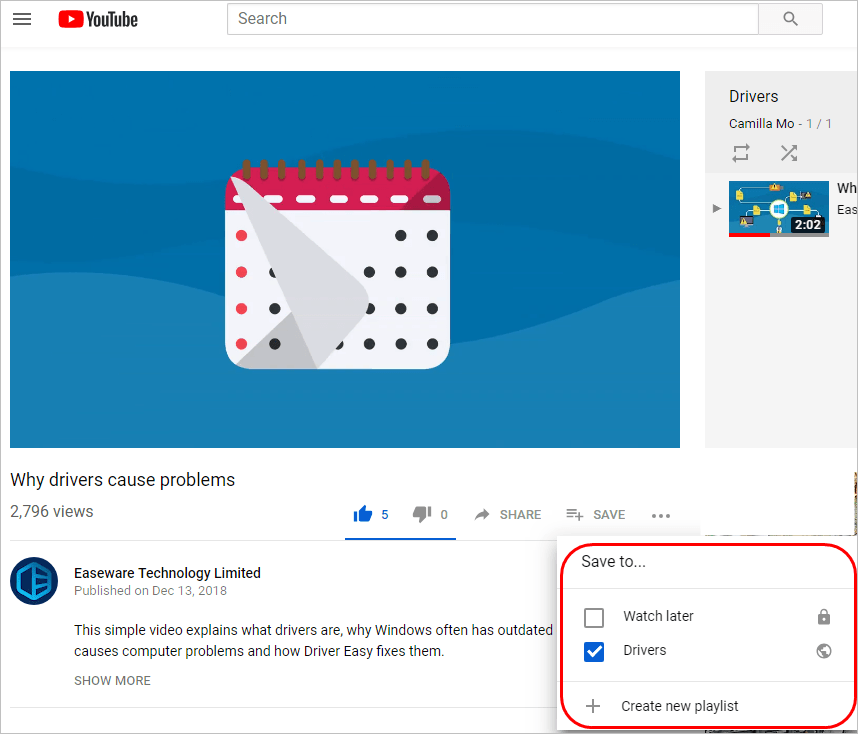The height and width of the screenshot is (734, 858).
Task: Enable loop for the Drivers playlist
Action: (740, 153)
